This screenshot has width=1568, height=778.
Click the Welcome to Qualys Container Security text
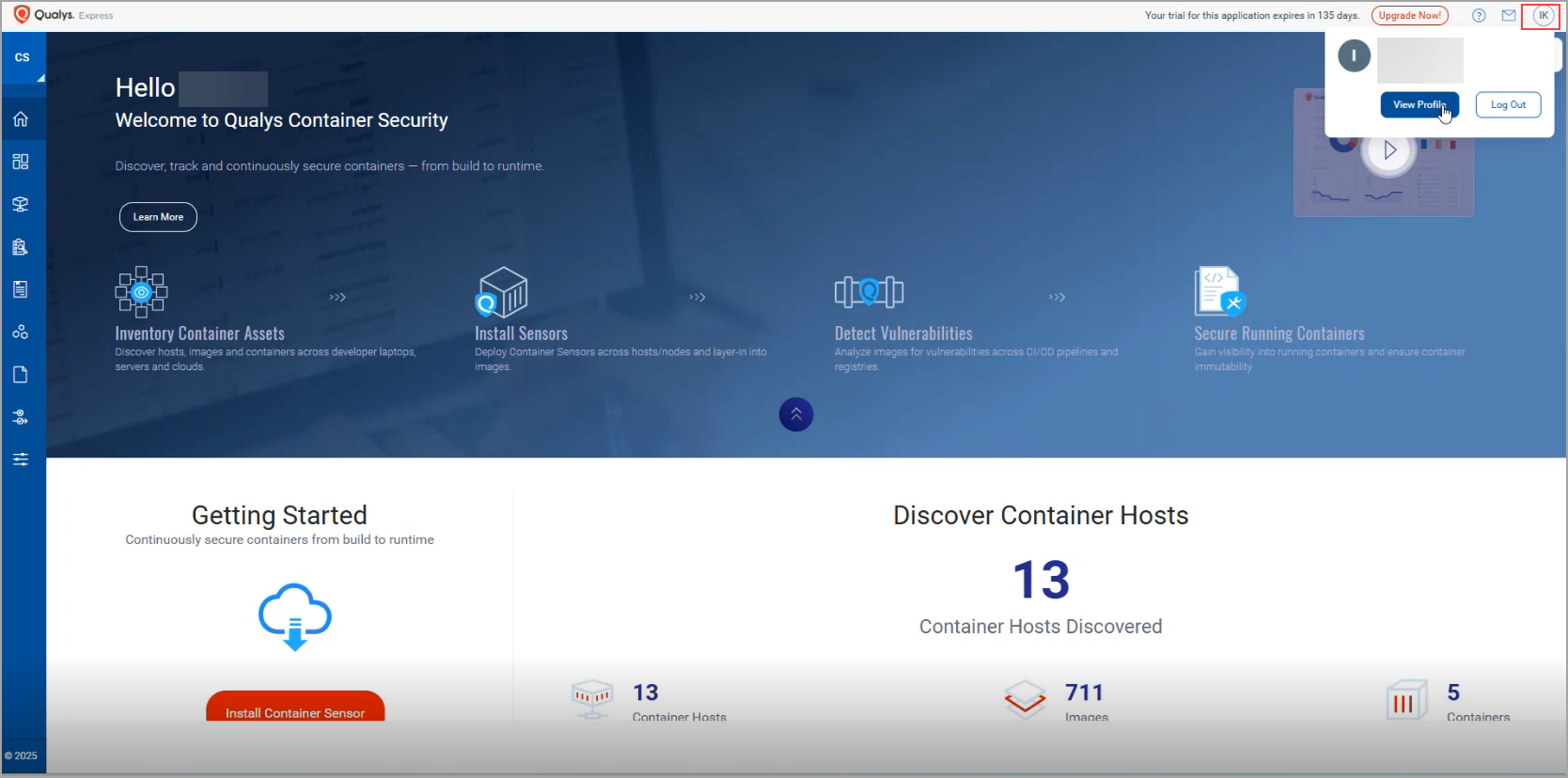[x=281, y=120]
